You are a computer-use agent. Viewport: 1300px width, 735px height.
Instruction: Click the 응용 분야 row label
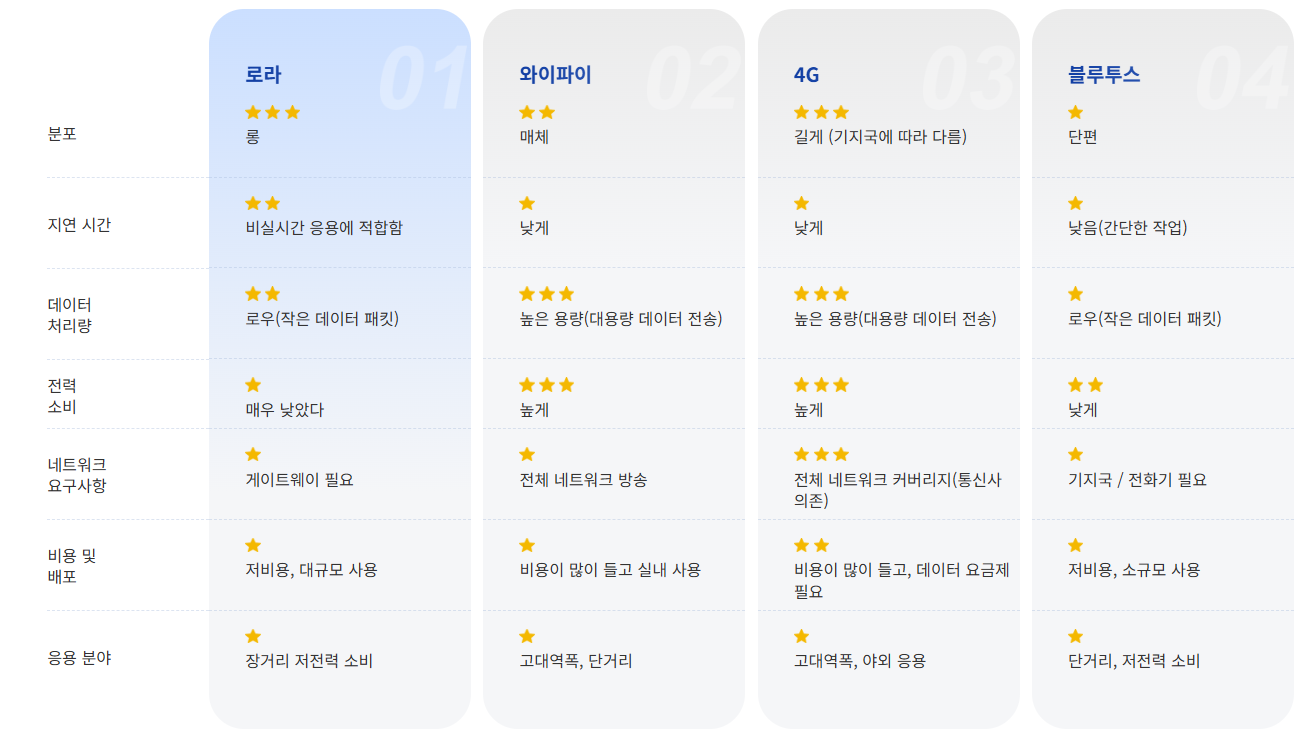(79, 658)
